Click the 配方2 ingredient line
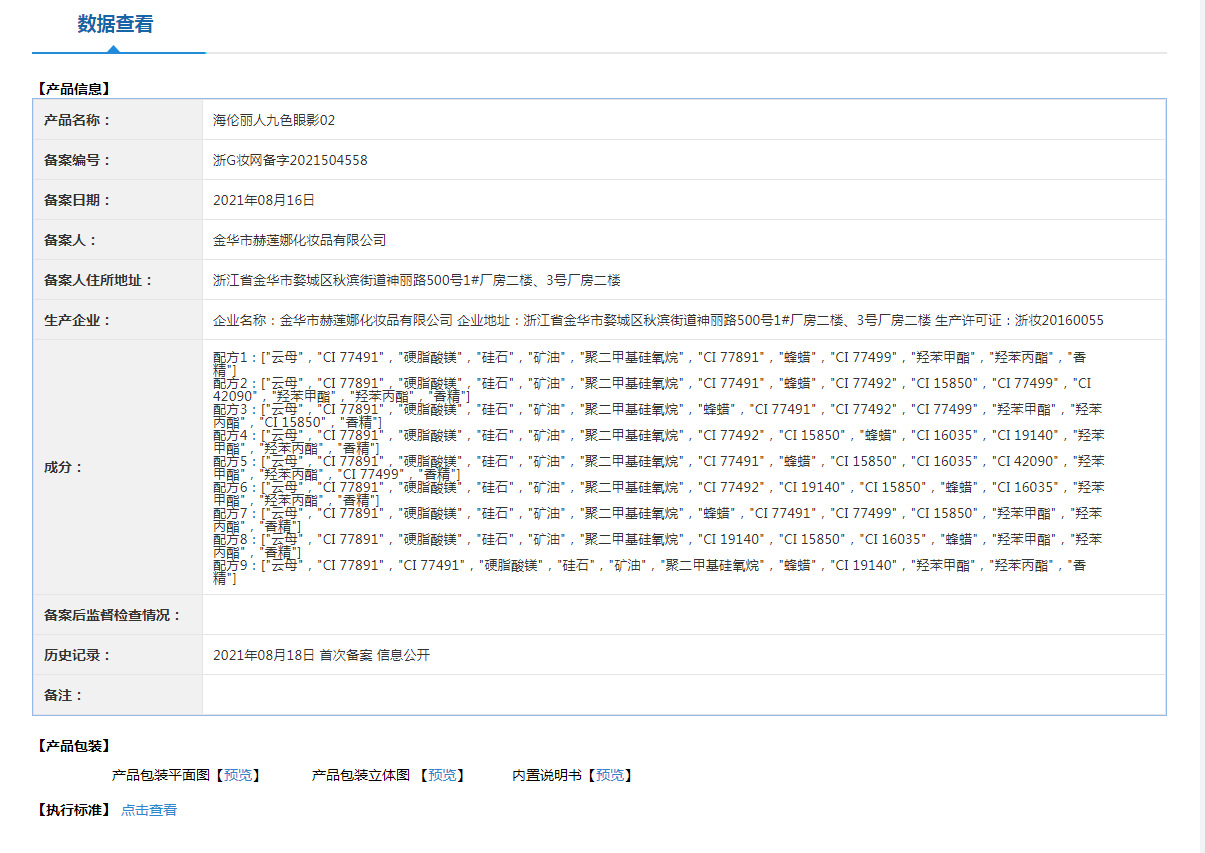The height and width of the screenshot is (853, 1205). pos(651,389)
